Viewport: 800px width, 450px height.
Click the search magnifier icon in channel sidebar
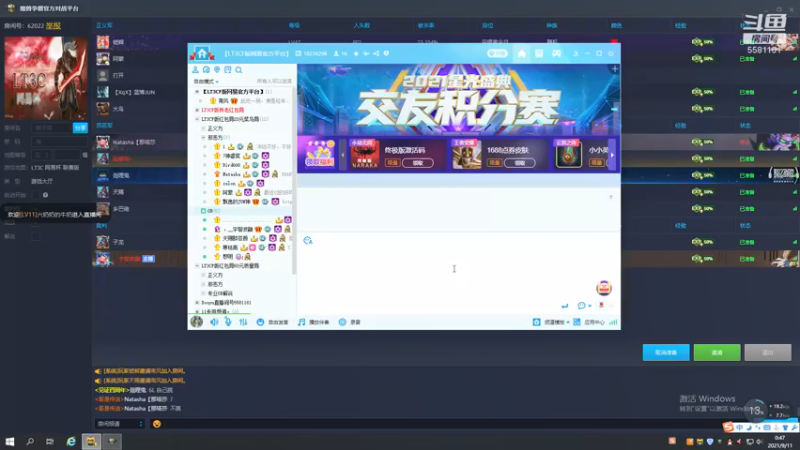239,70
